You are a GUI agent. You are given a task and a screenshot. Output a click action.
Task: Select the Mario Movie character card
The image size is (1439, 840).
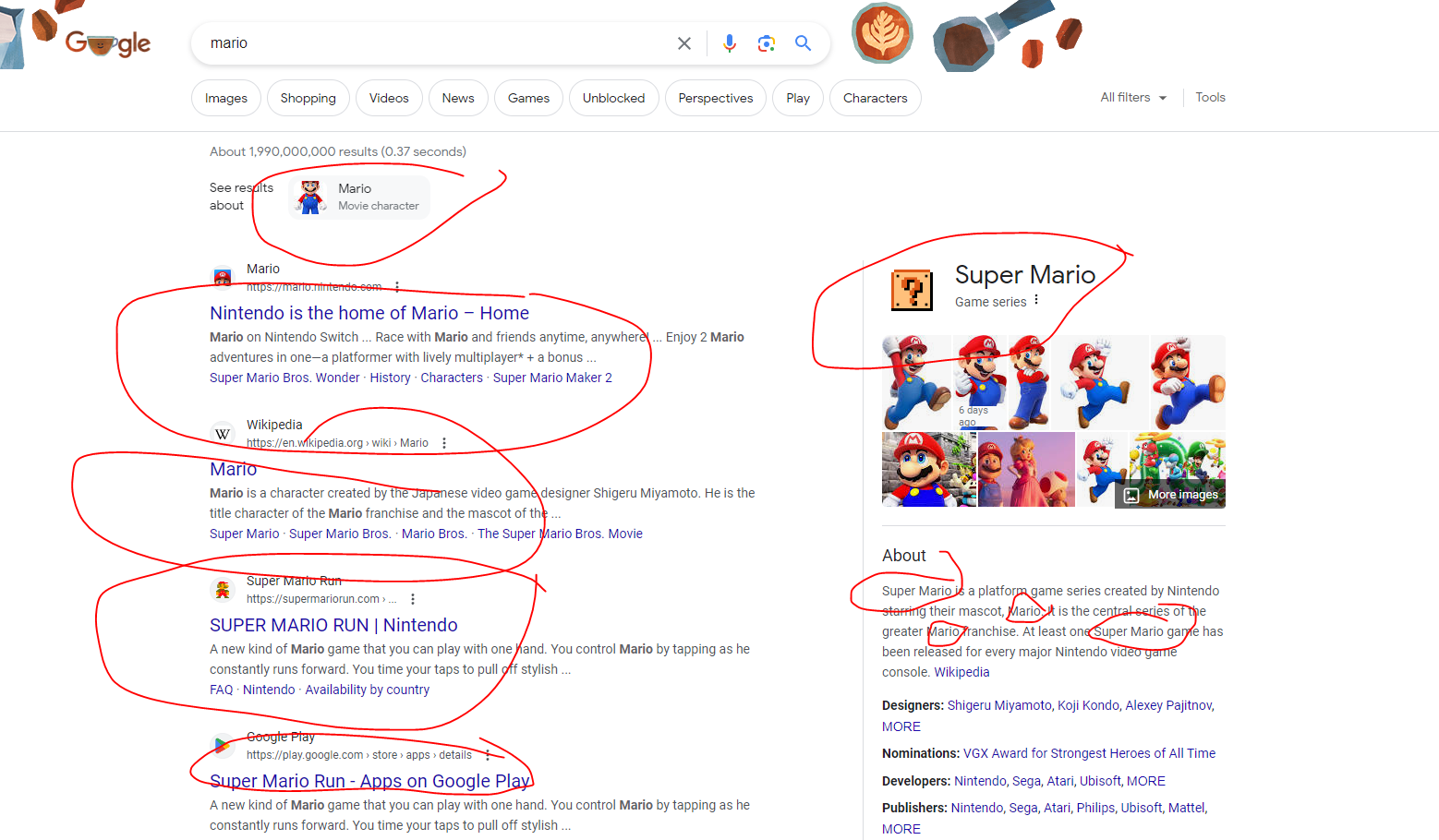click(360, 197)
